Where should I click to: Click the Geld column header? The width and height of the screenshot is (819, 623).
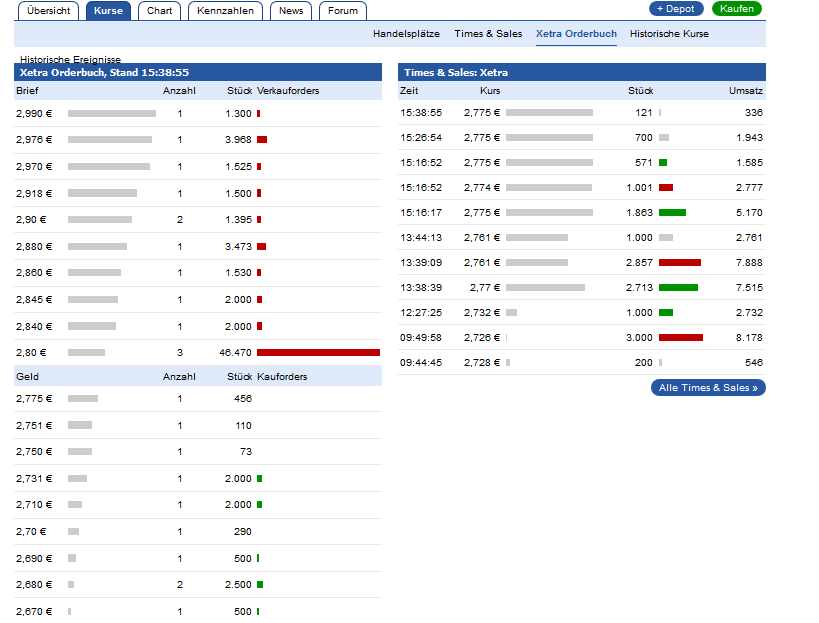tap(27, 377)
